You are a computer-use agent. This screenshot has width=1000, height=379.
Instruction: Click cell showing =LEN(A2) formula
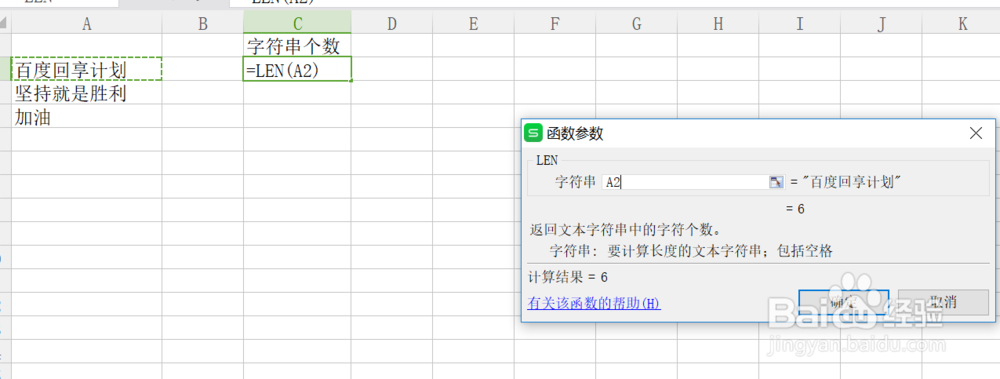click(x=297, y=69)
